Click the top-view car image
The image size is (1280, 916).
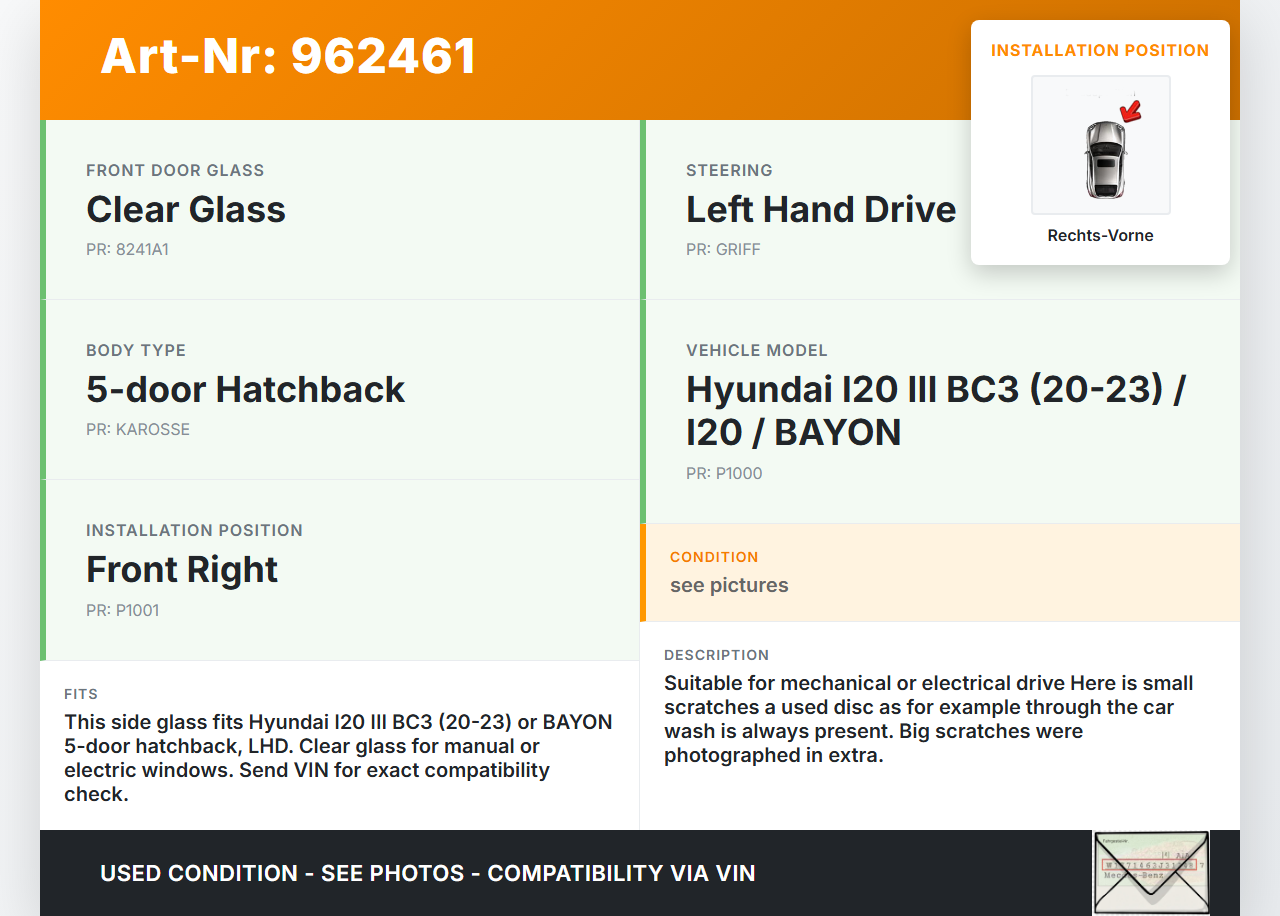point(1104,158)
